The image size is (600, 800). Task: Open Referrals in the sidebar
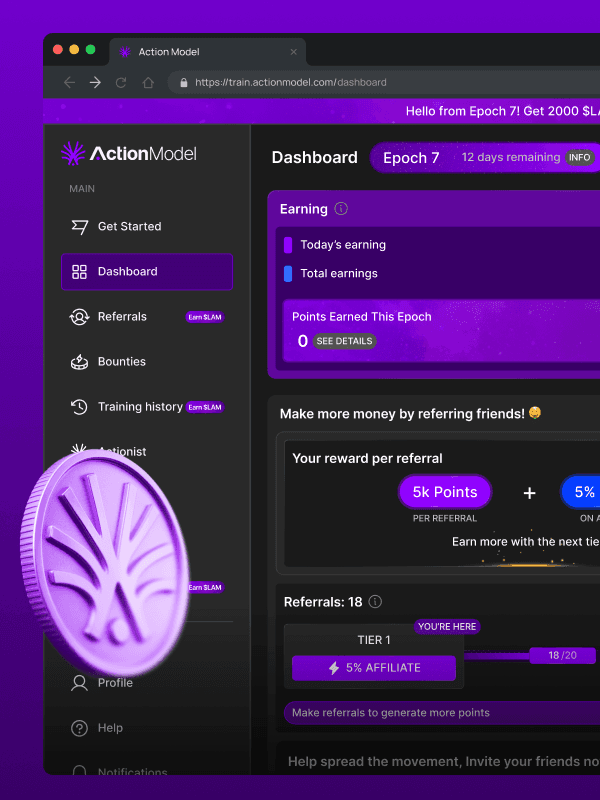(147, 317)
